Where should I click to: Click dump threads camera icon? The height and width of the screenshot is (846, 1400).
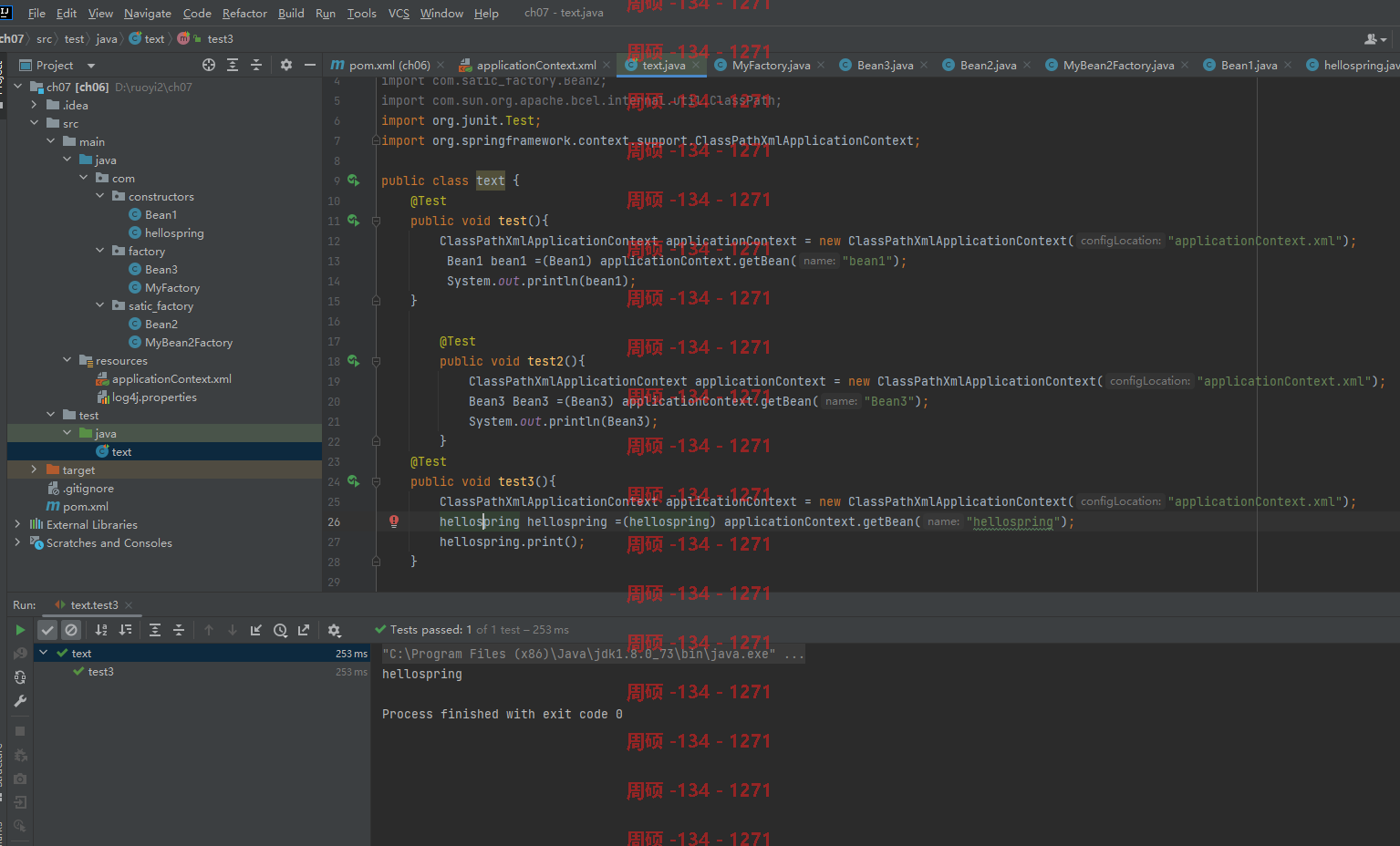pos(20,779)
